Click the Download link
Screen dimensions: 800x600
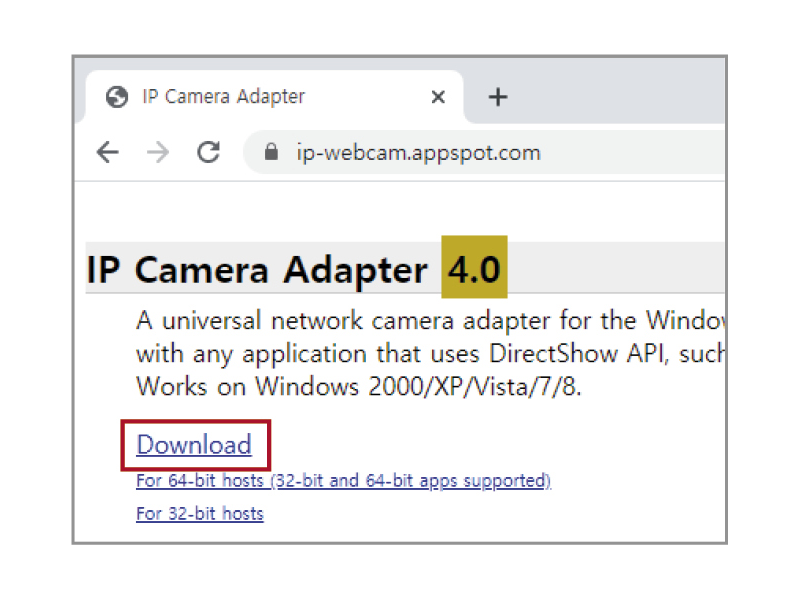(x=194, y=445)
